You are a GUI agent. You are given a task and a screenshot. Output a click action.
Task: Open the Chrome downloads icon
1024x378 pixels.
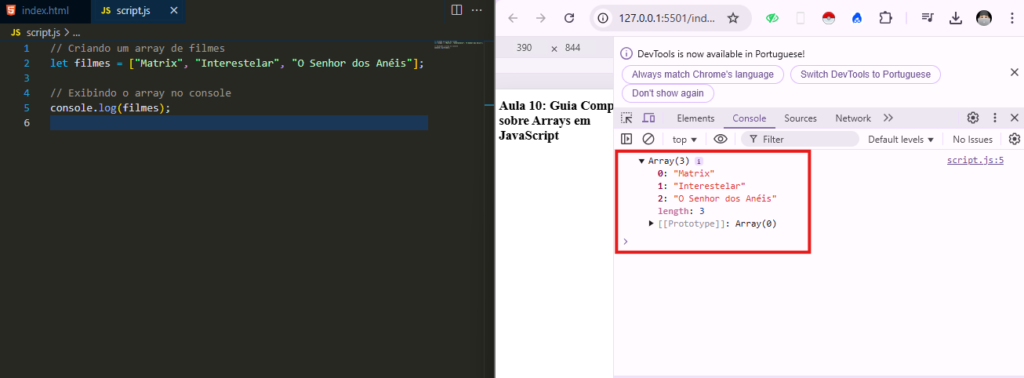pos(956,18)
